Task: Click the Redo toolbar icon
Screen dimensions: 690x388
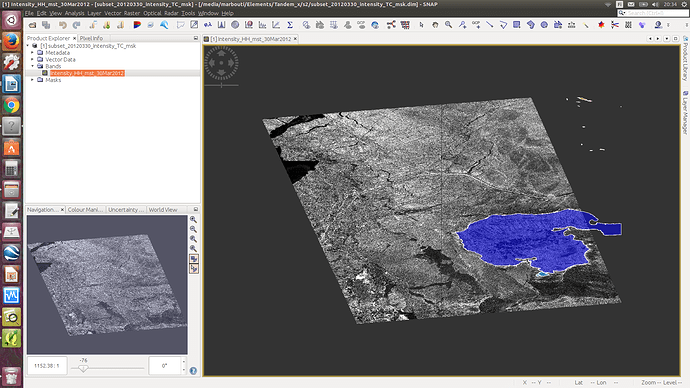Action: pos(76,25)
